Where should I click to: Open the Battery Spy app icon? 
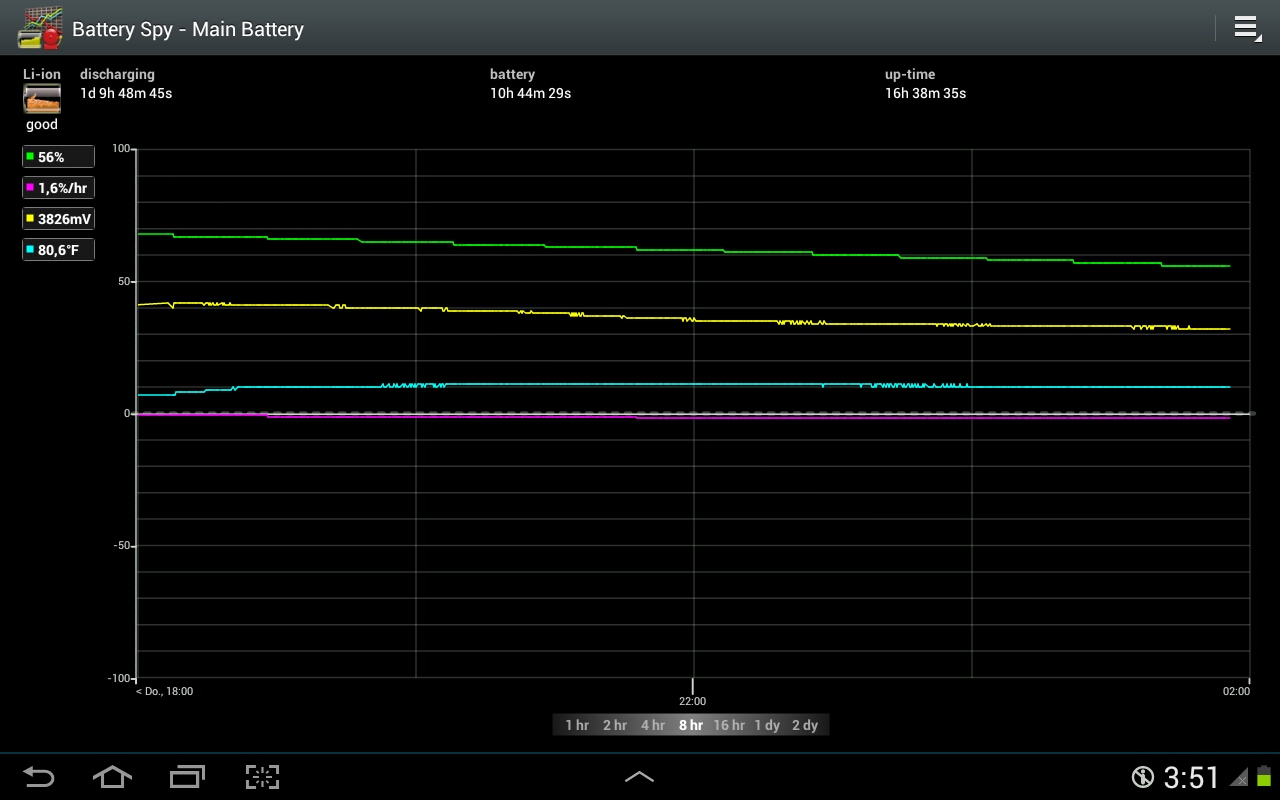42,28
